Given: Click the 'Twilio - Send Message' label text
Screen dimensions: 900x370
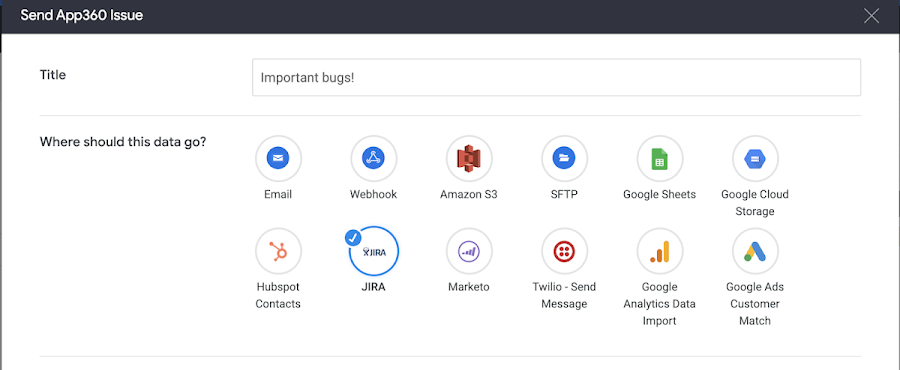Looking at the screenshot, I should pos(564,295).
